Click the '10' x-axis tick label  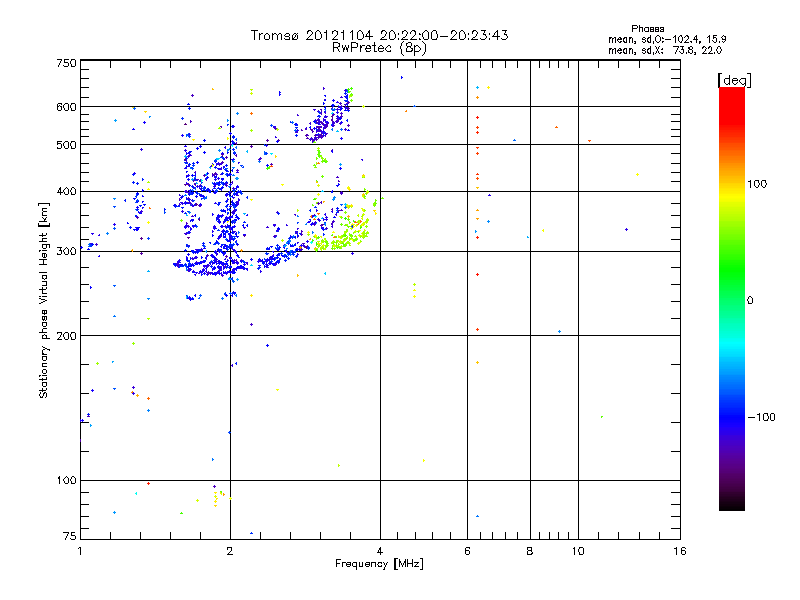578,551
